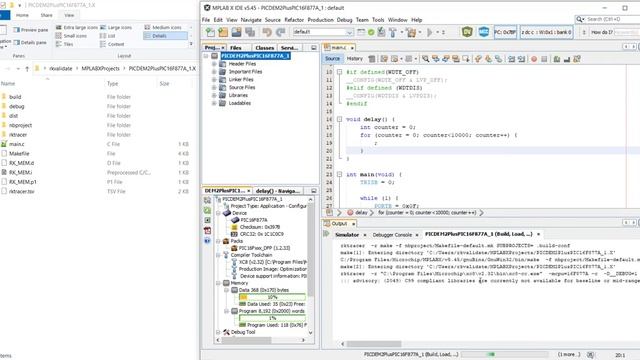Minimize the dashboard panel group icon
Viewport: 640px width, 360px height.
coord(313,191)
